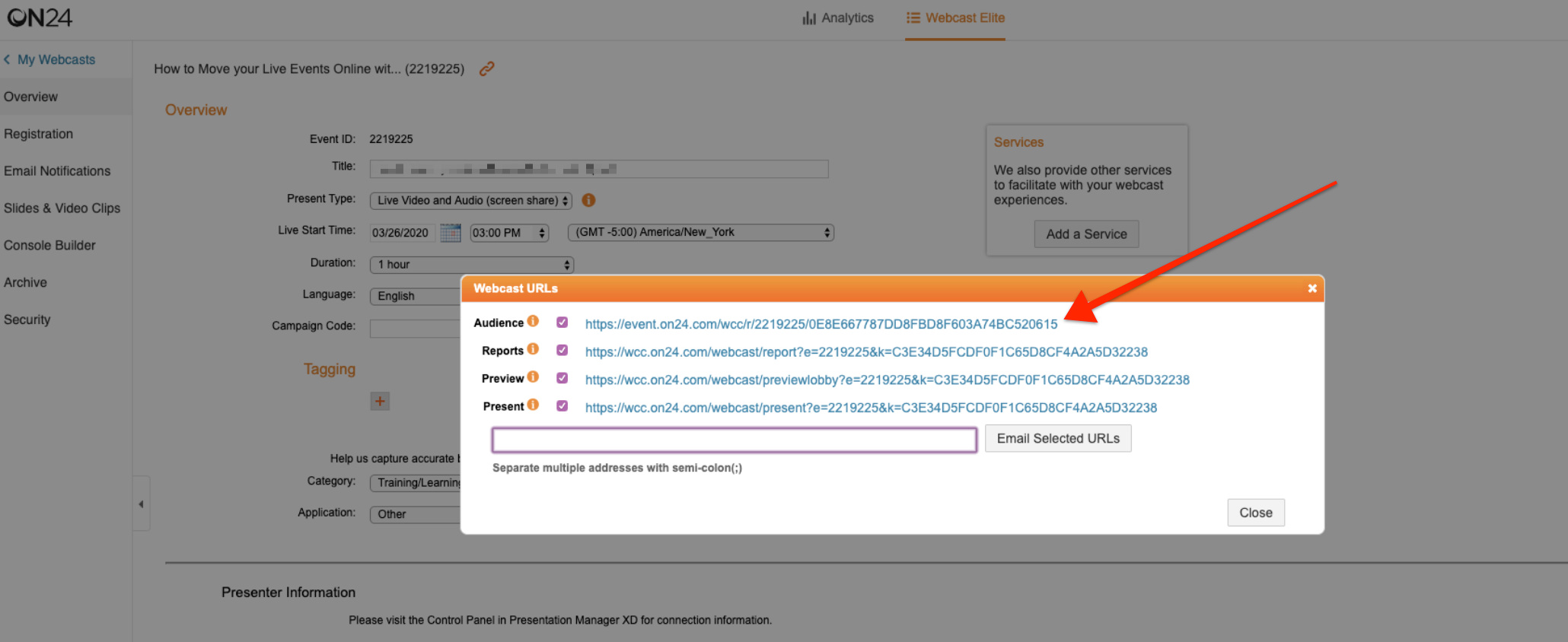Screen dimensions: 1568x642
Task: Click the Event ID value 2219225
Action: click(x=391, y=139)
